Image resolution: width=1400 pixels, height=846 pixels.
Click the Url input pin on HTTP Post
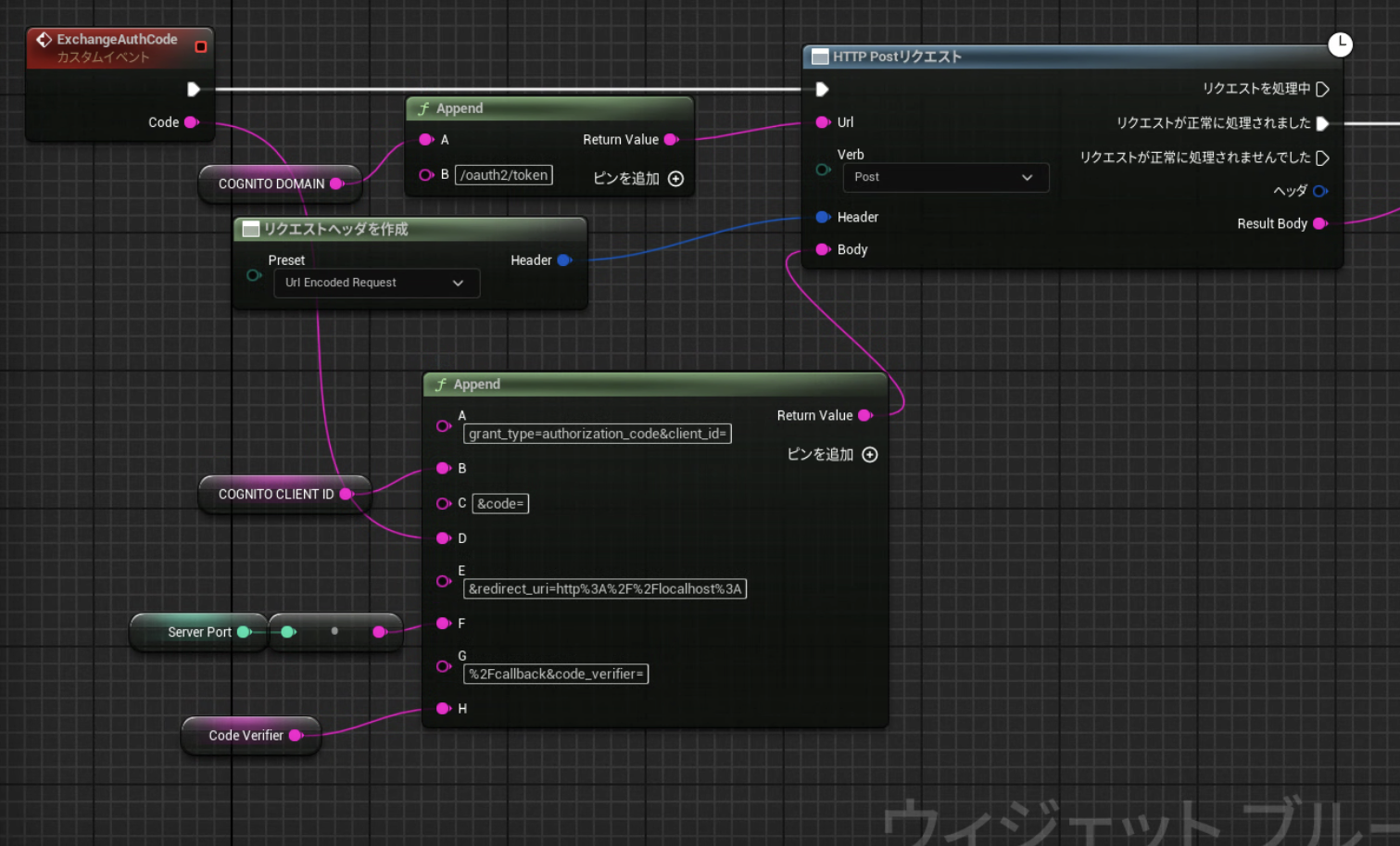[x=823, y=122]
